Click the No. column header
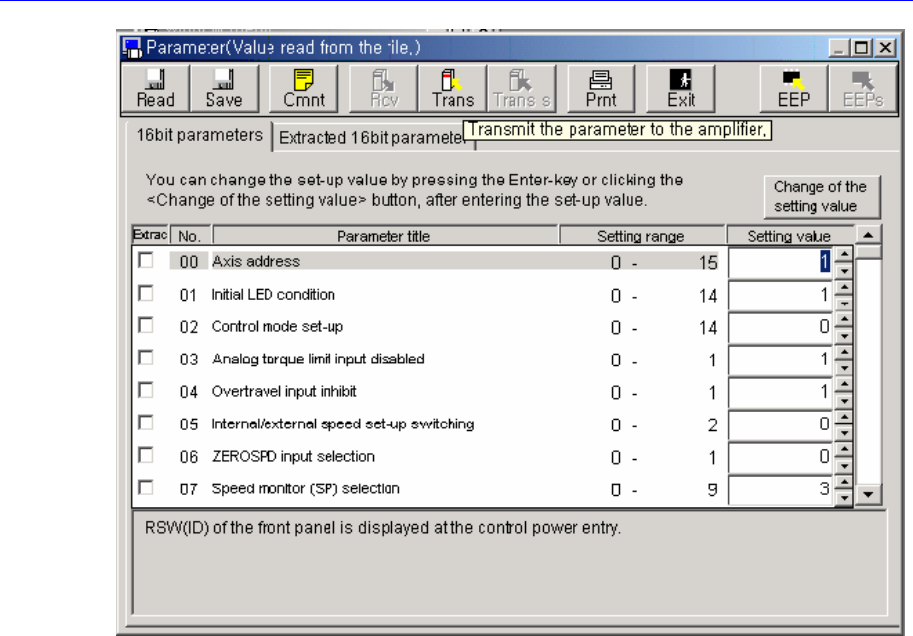This screenshot has height=636, width=913. click(x=190, y=235)
